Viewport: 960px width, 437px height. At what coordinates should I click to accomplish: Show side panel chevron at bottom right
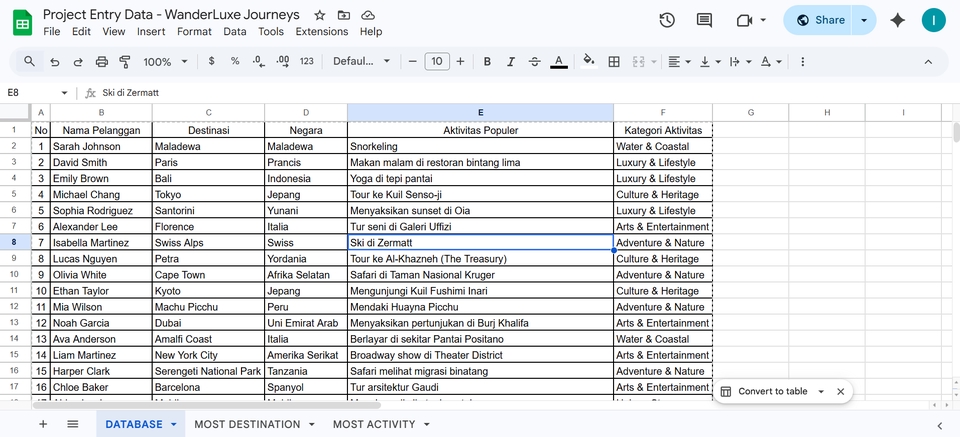pyautogui.click(x=940, y=425)
